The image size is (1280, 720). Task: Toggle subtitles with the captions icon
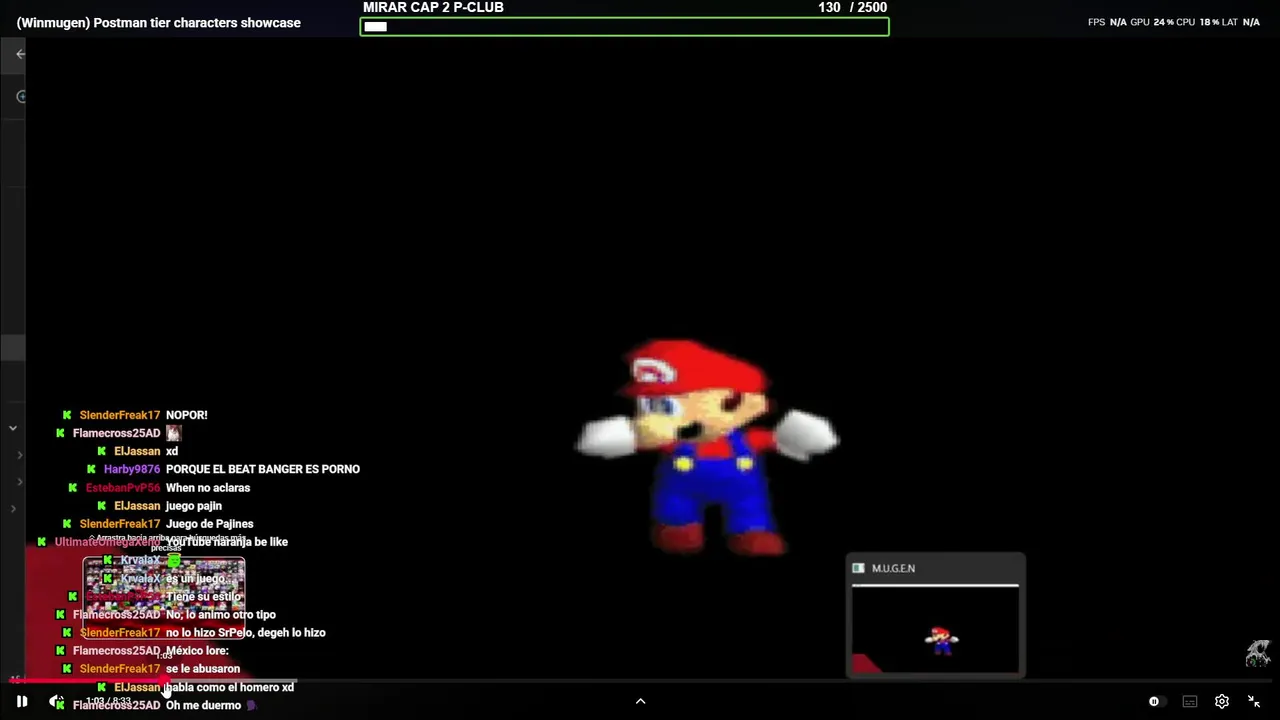coord(1190,702)
